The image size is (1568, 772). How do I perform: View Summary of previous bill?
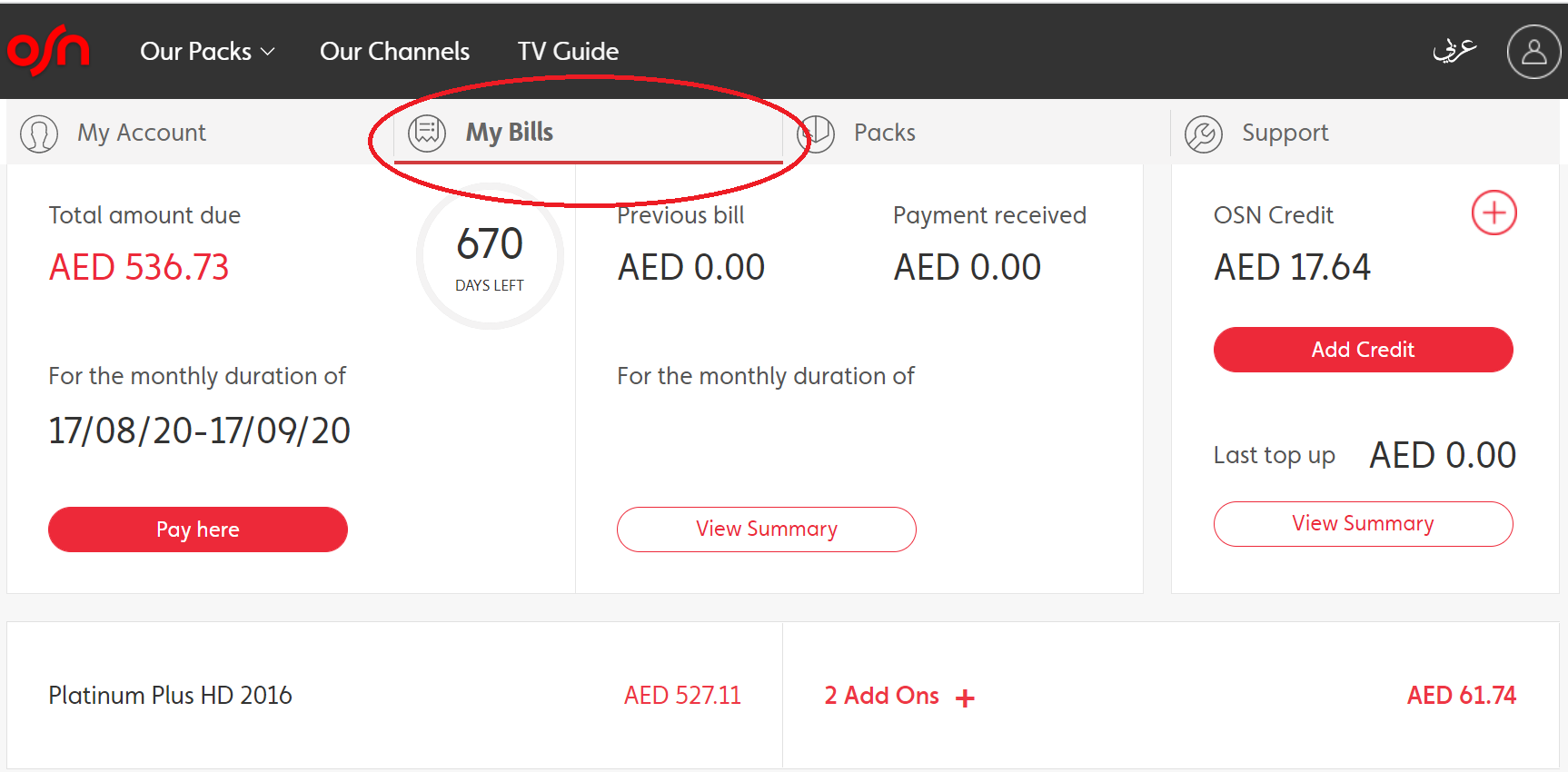point(767,530)
